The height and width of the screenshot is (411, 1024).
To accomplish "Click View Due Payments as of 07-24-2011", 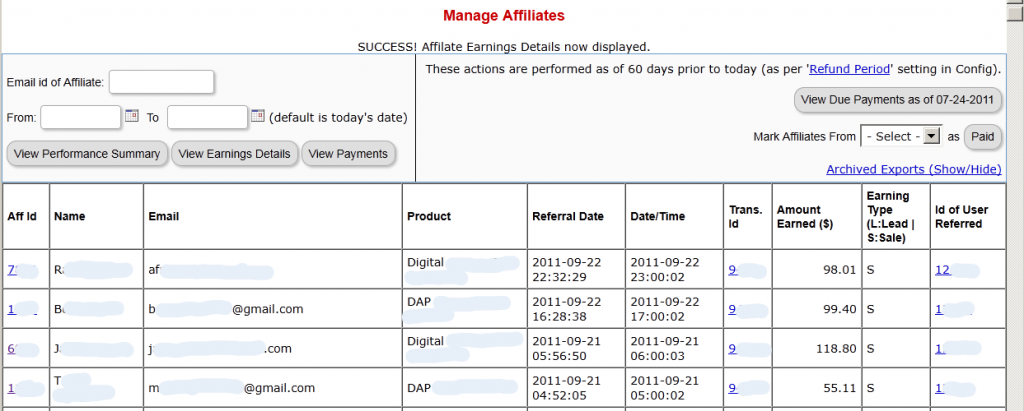I will [x=897, y=99].
